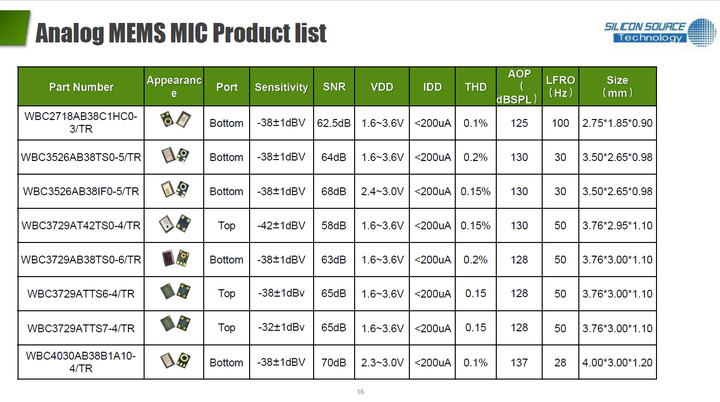Click the 70dB SNR value
The width and height of the screenshot is (720, 402).
tap(334, 361)
